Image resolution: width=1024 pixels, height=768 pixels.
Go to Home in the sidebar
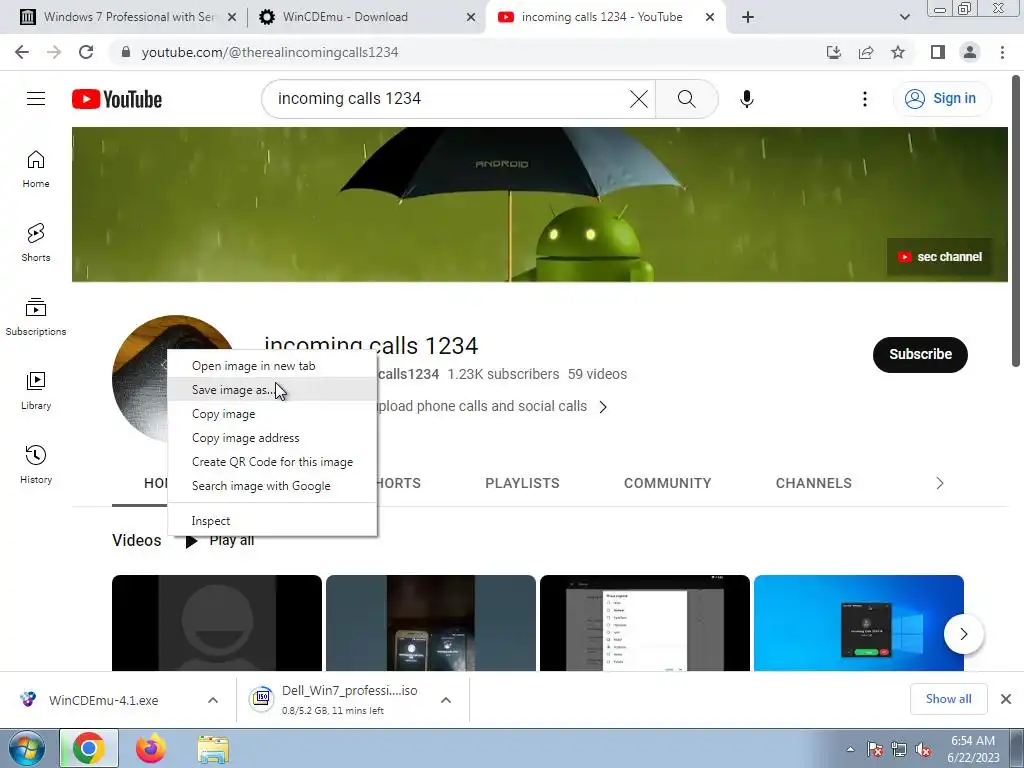pyautogui.click(x=36, y=169)
